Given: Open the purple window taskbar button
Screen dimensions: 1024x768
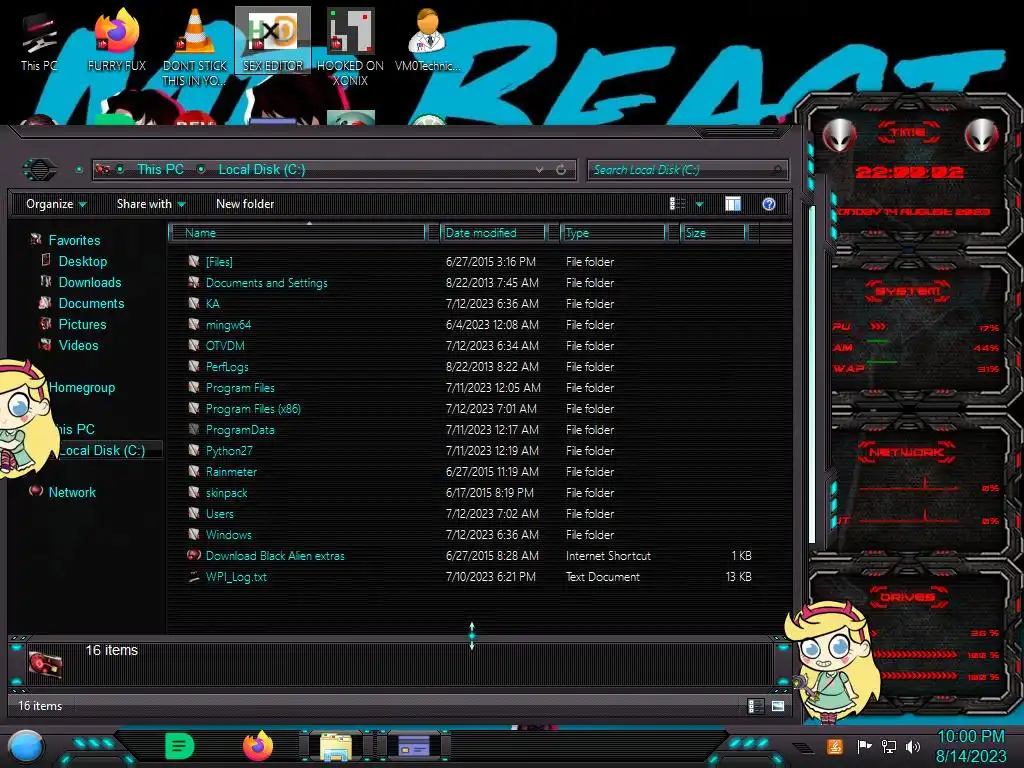Looking at the screenshot, I should [414, 746].
